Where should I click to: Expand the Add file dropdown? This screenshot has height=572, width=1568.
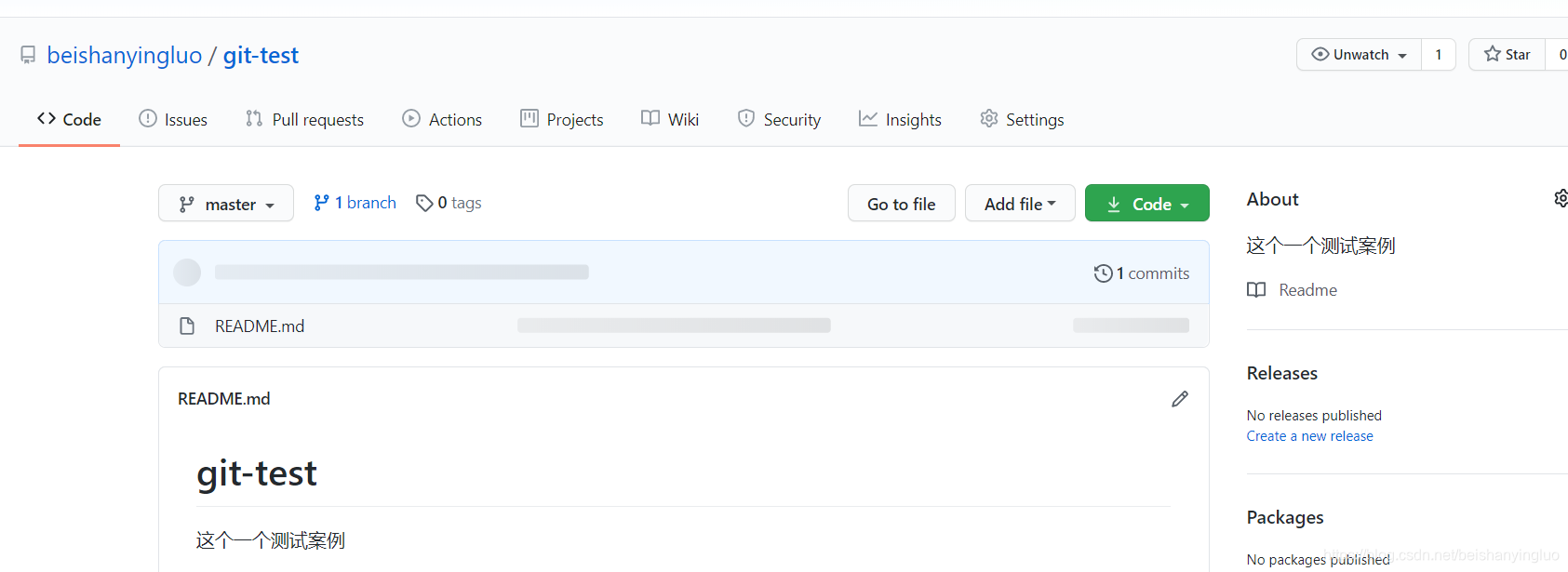pos(1020,203)
